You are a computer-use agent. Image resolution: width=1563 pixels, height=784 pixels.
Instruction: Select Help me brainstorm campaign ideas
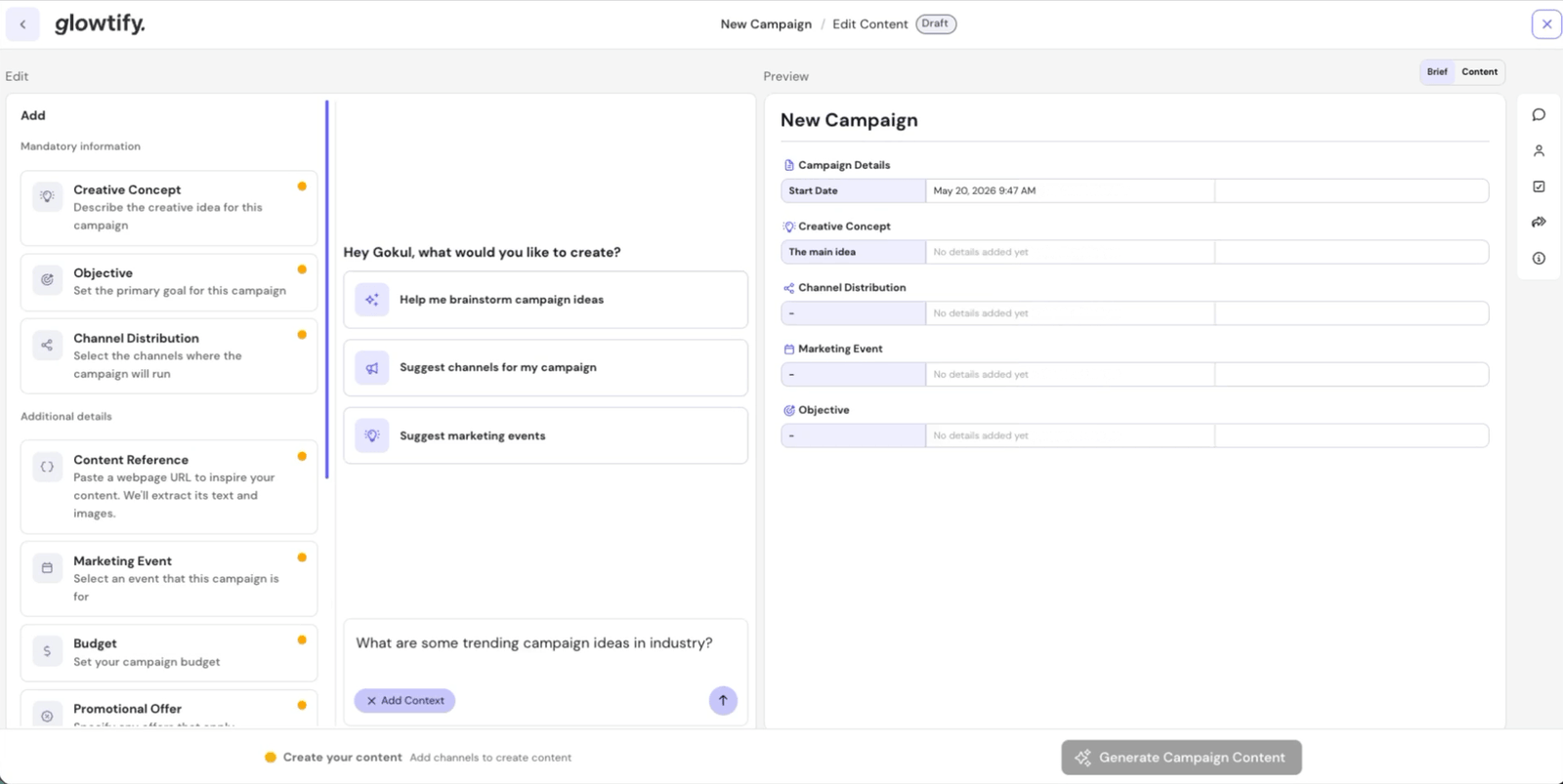pyautogui.click(x=545, y=300)
